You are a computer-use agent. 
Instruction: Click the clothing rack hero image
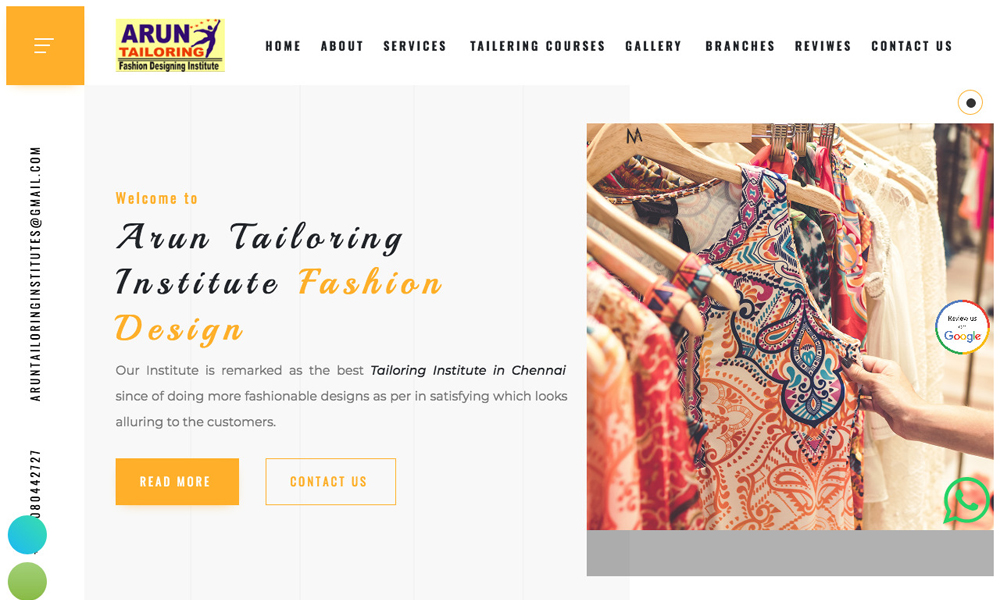point(790,326)
